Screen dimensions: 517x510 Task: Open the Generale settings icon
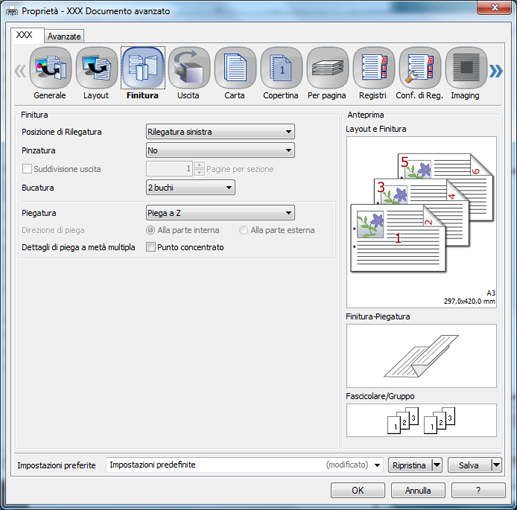pyautogui.click(x=50, y=68)
